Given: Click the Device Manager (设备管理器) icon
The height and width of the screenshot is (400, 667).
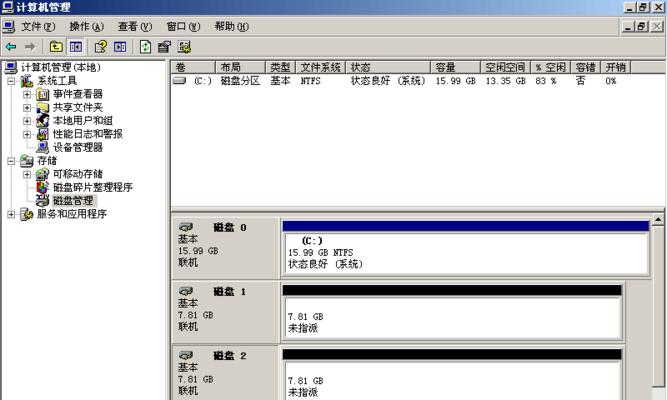Looking at the screenshot, I should point(43,148).
